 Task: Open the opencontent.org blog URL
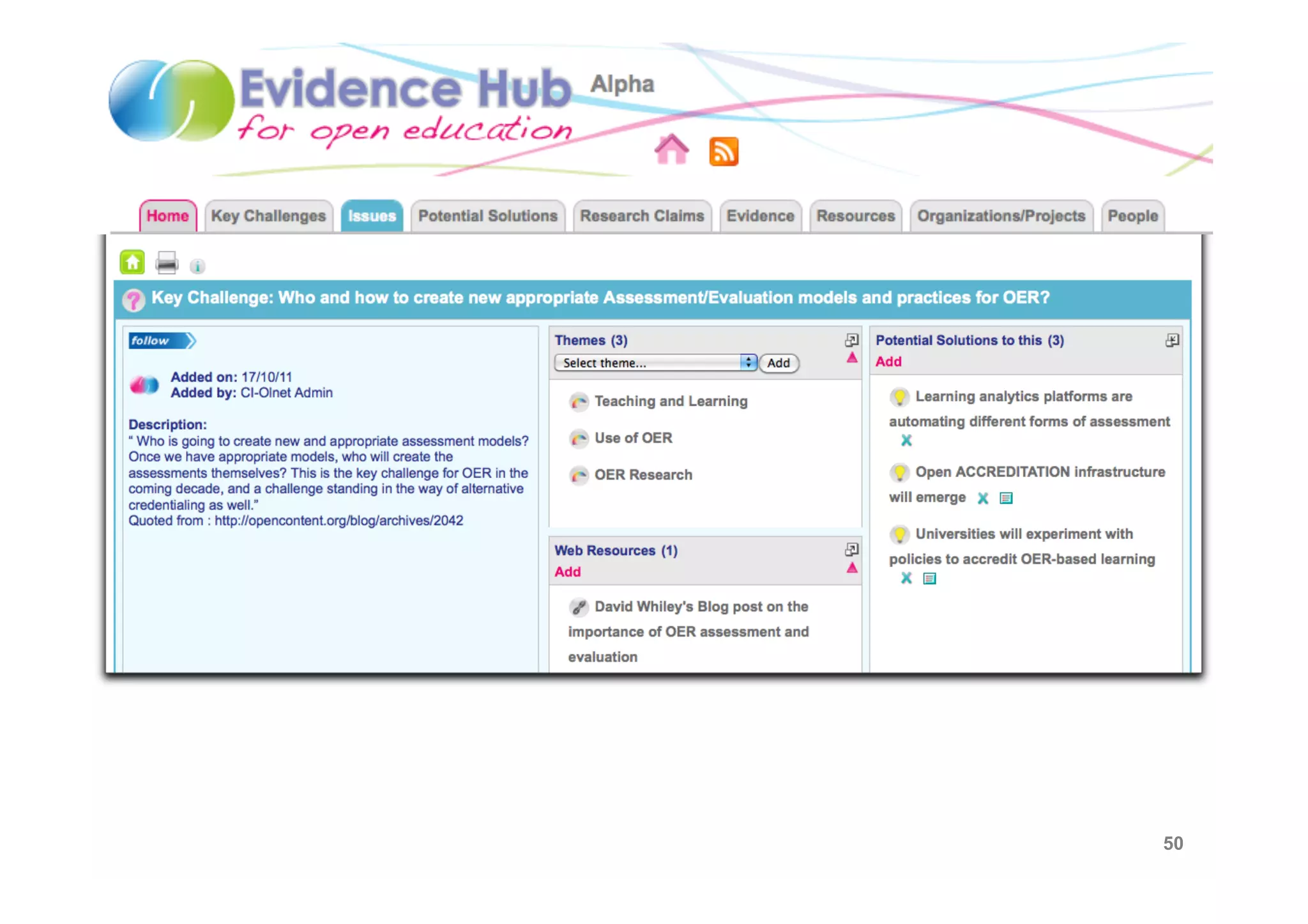[x=338, y=520]
